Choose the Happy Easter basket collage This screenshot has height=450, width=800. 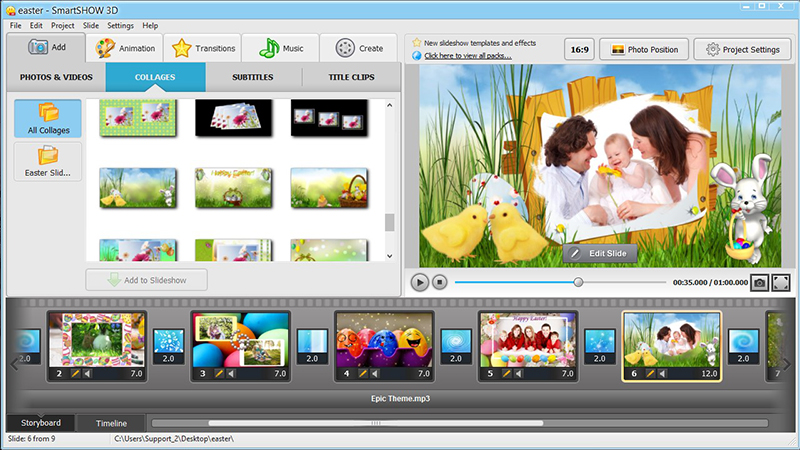coord(233,188)
